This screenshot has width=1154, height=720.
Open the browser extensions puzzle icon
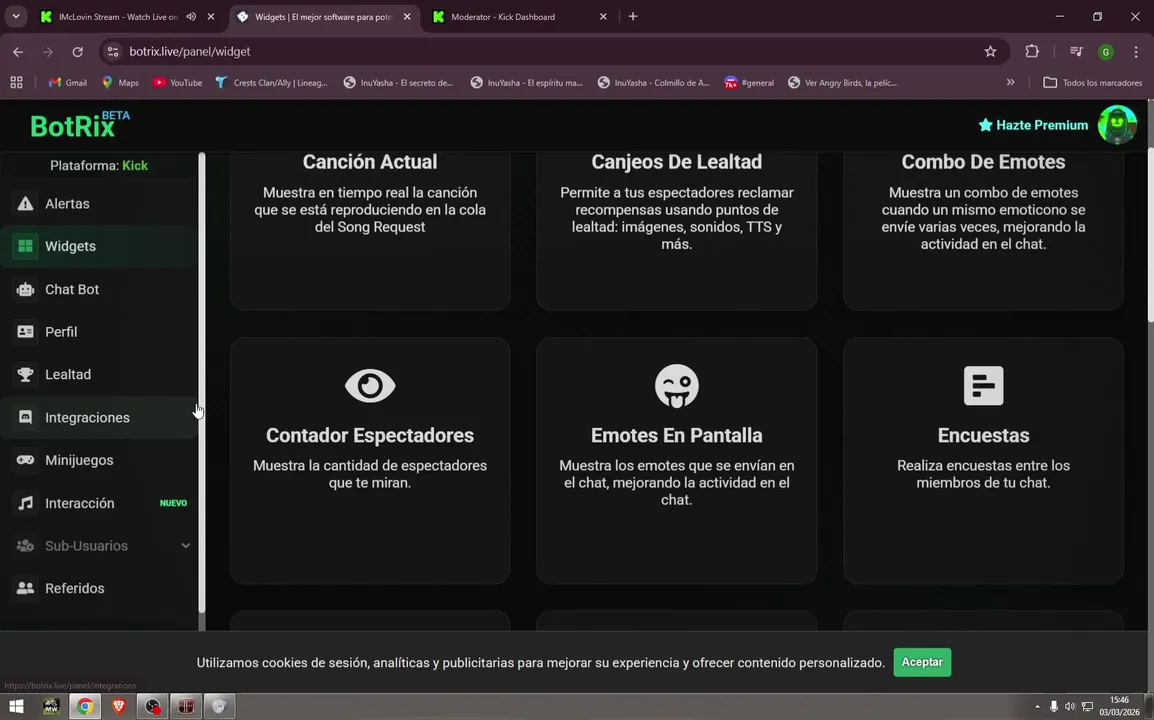point(1032,52)
